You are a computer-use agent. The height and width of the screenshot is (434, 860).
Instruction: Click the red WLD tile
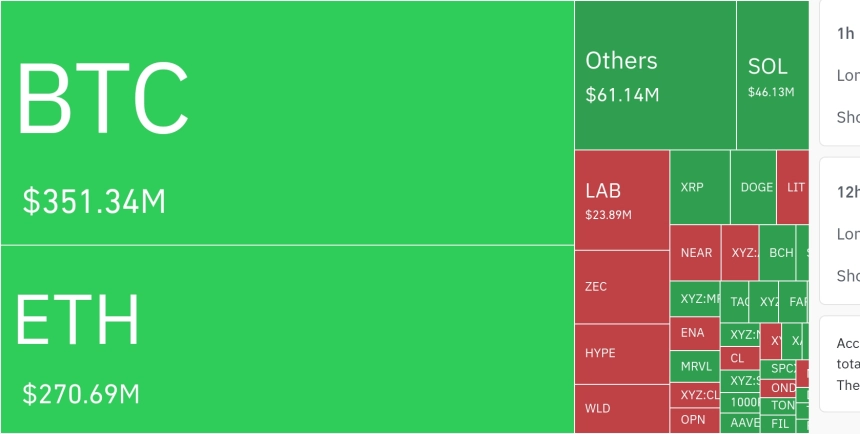point(622,409)
